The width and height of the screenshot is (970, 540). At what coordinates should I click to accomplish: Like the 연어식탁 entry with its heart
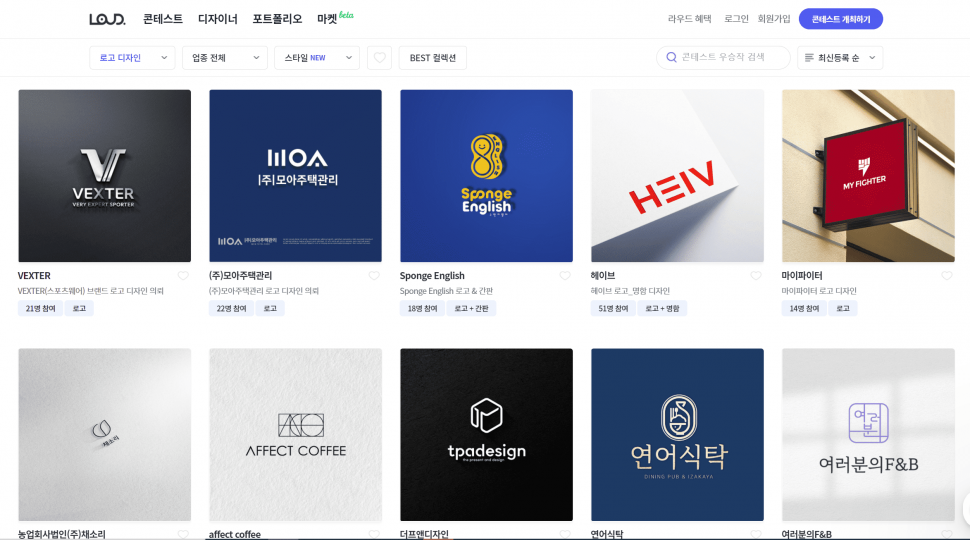point(756,534)
